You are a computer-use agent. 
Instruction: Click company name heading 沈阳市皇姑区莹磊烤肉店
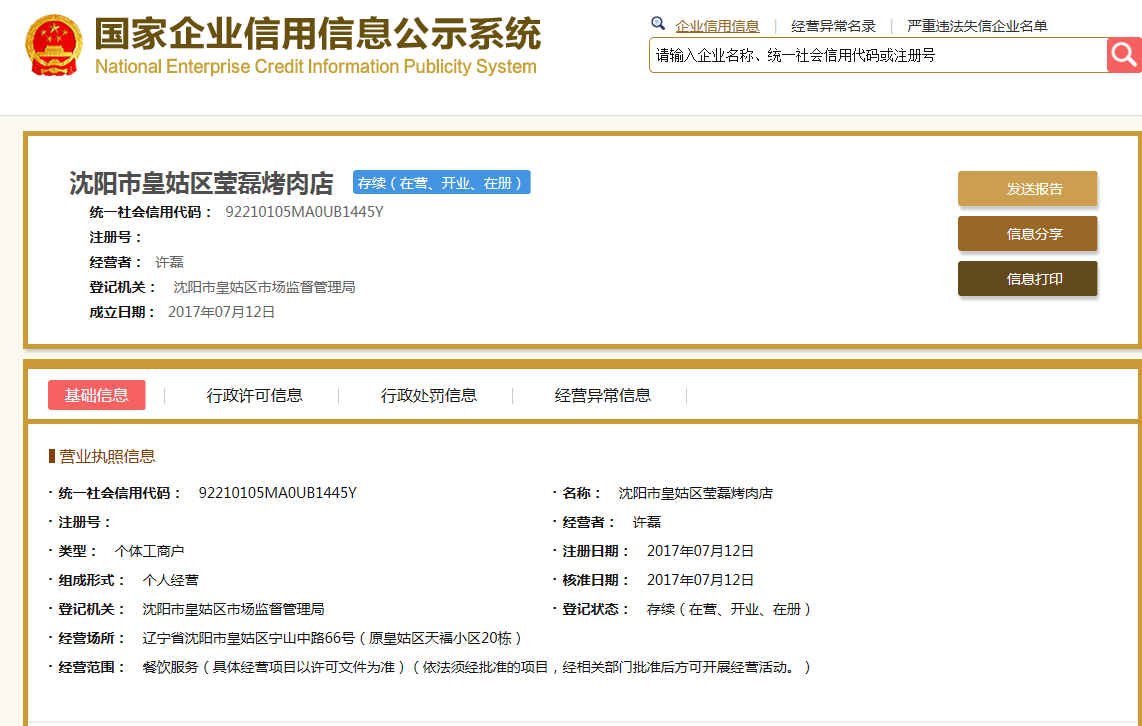(x=201, y=184)
